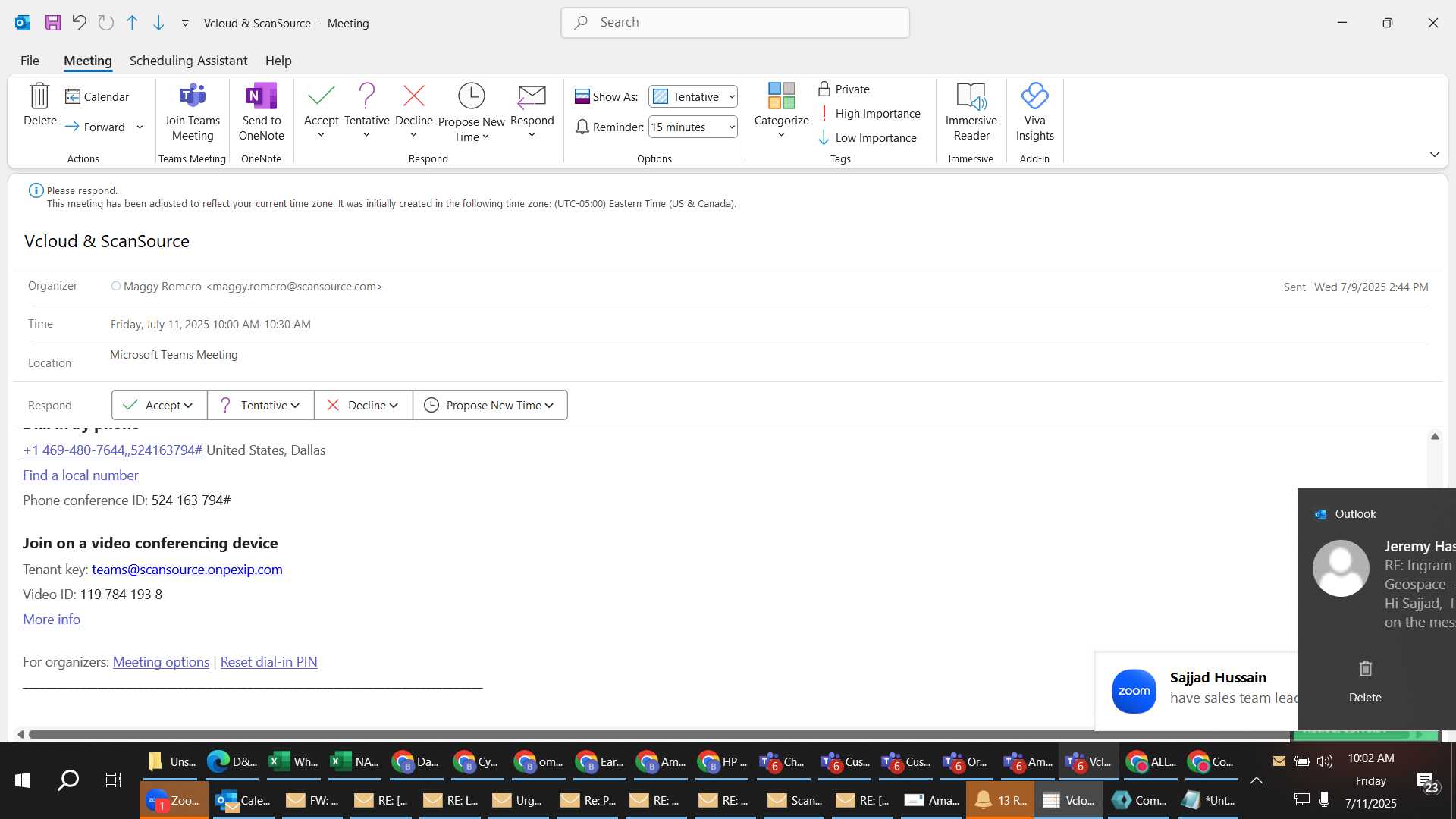The image size is (1456, 819).
Task: Open Accept dropdown in Respond row
Action: point(159,405)
